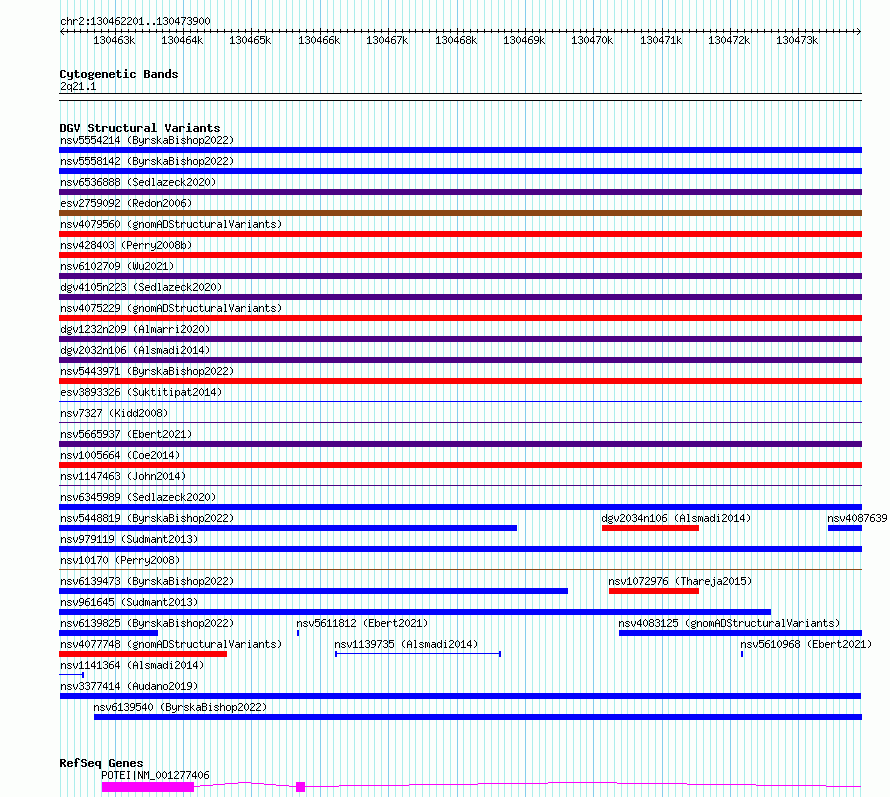Click nsv1072976 (Thareja2015) label
890x797 pixels.
click(x=680, y=581)
